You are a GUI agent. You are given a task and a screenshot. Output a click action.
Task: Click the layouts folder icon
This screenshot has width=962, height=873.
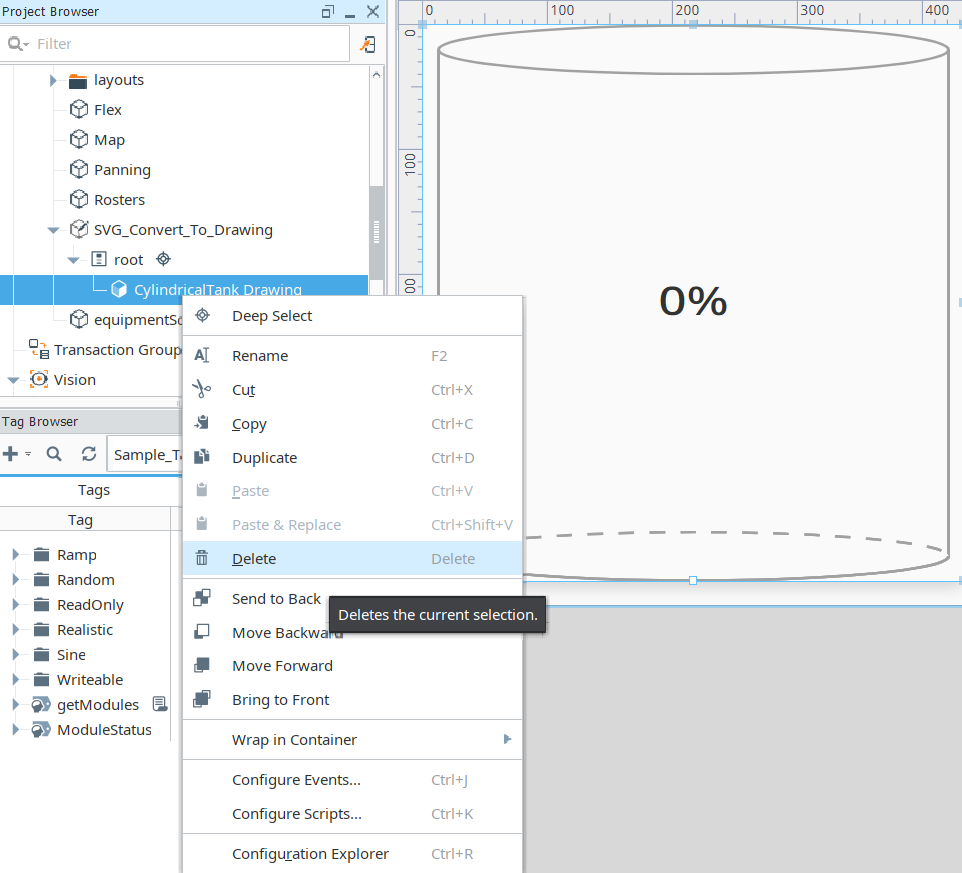[x=78, y=80]
